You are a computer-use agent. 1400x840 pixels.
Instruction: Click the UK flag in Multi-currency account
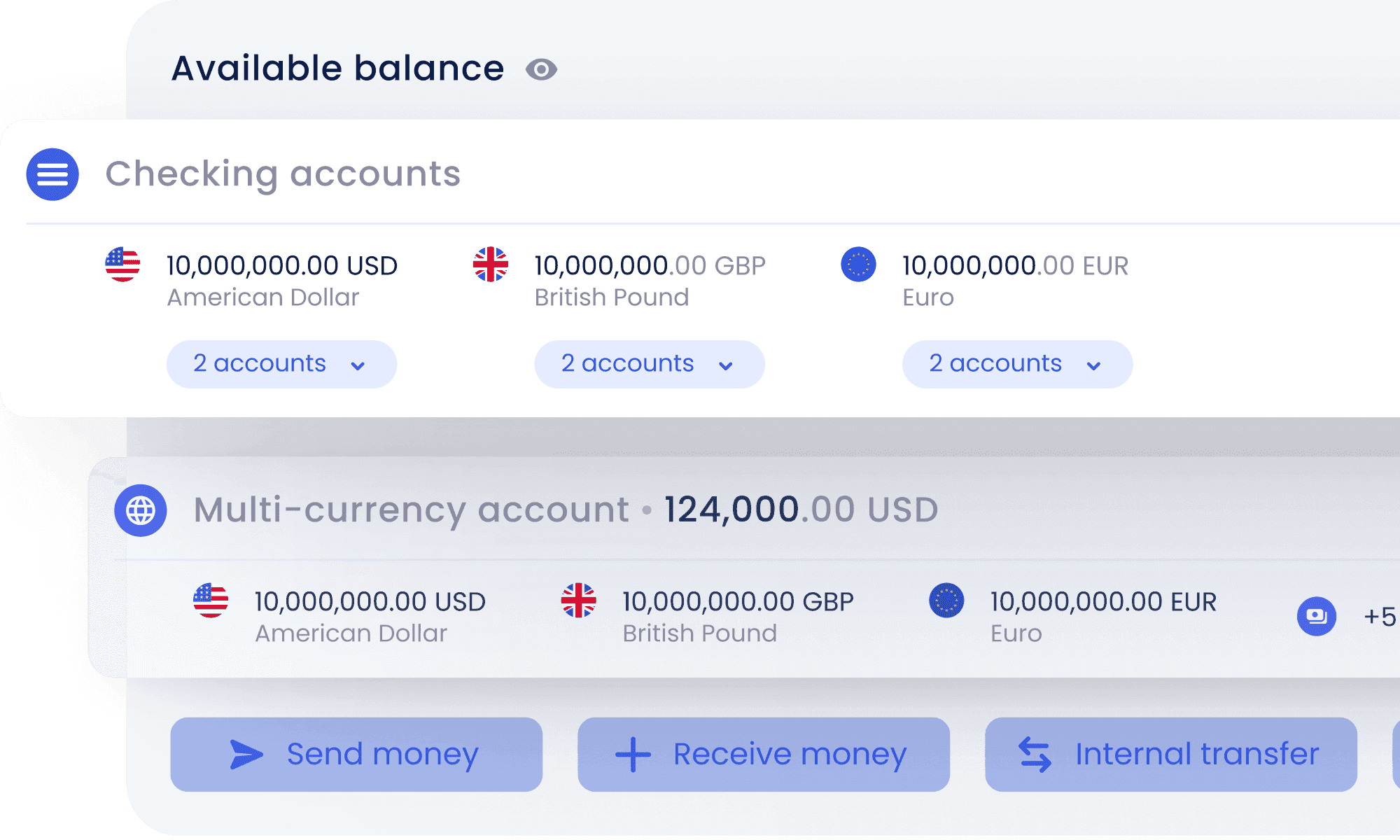click(579, 601)
